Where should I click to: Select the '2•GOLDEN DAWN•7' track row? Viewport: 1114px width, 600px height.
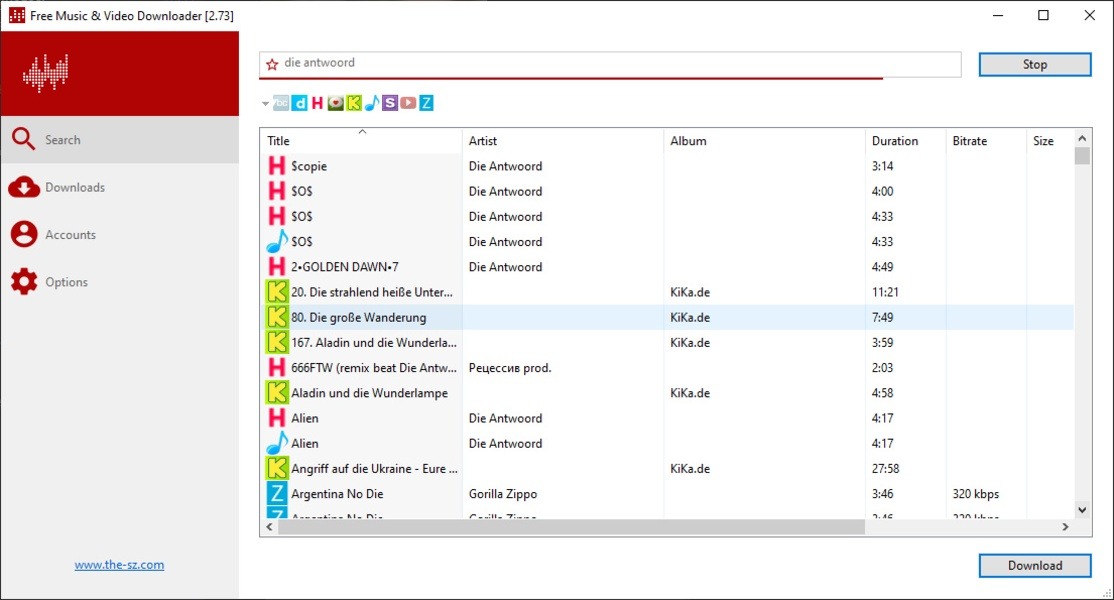point(345,267)
